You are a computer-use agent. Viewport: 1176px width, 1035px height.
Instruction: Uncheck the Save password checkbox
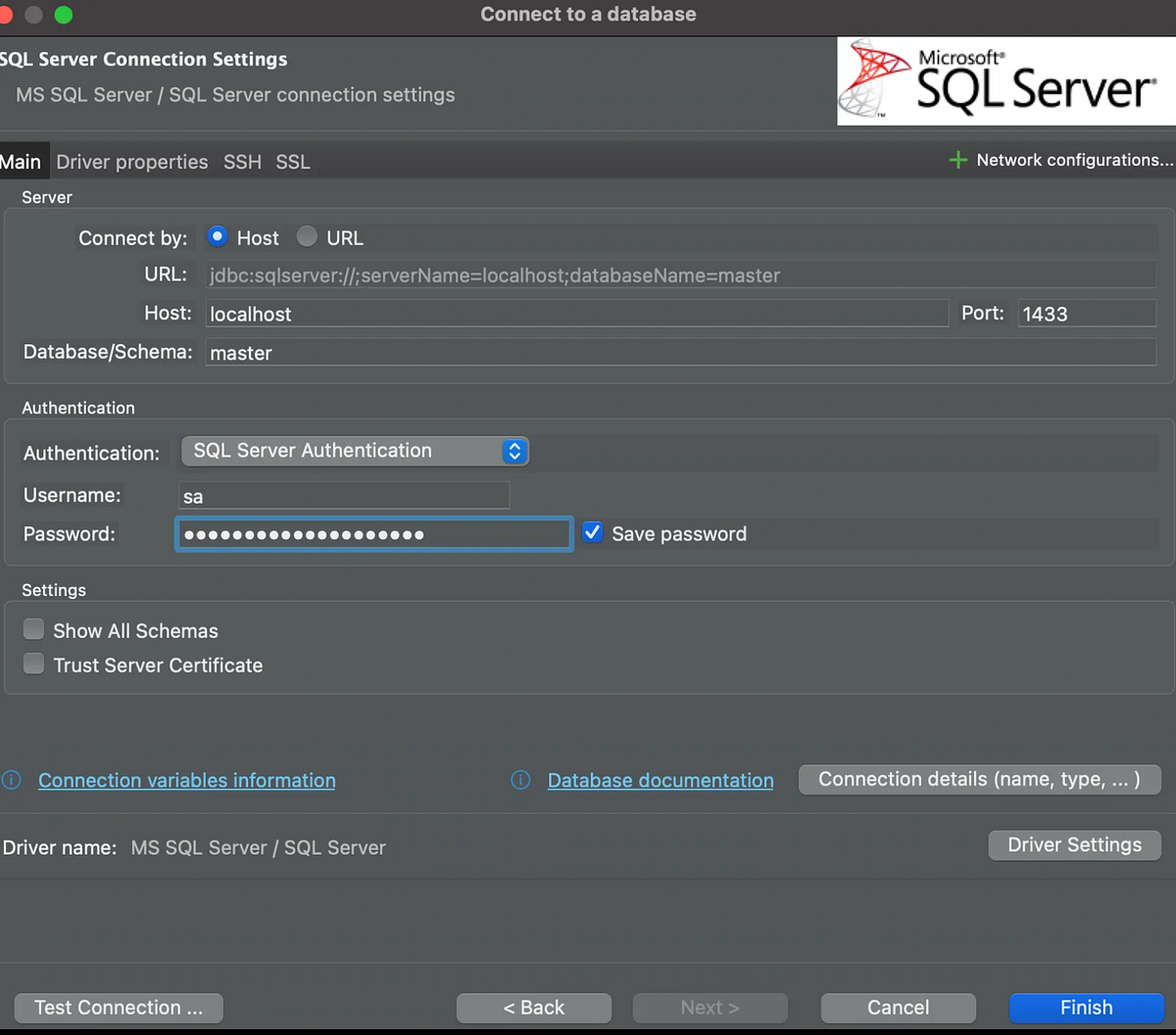[x=592, y=532]
